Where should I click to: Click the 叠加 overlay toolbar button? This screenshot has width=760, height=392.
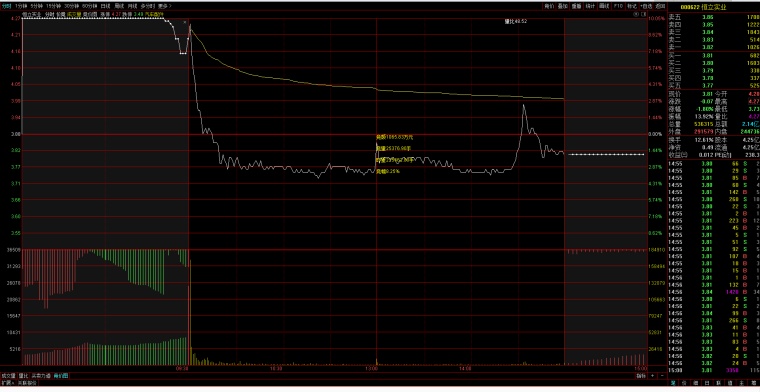pos(562,6)
